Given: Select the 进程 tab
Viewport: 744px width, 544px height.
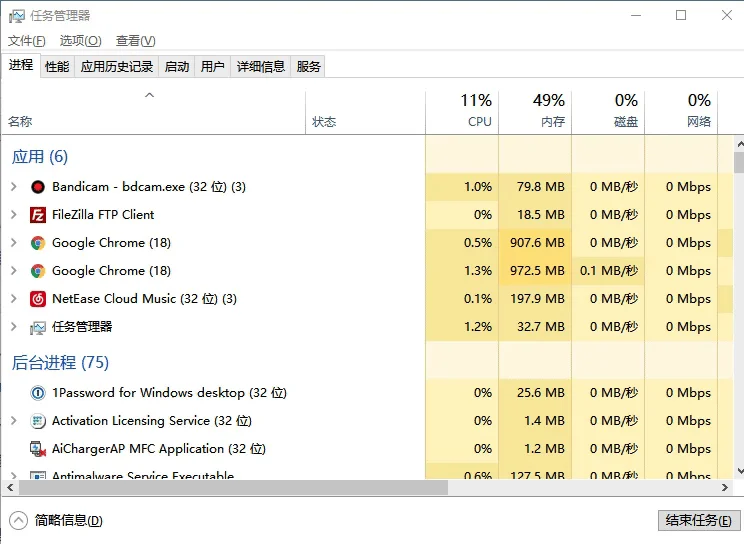Looking at the screenshot, I should click(21, 66).
